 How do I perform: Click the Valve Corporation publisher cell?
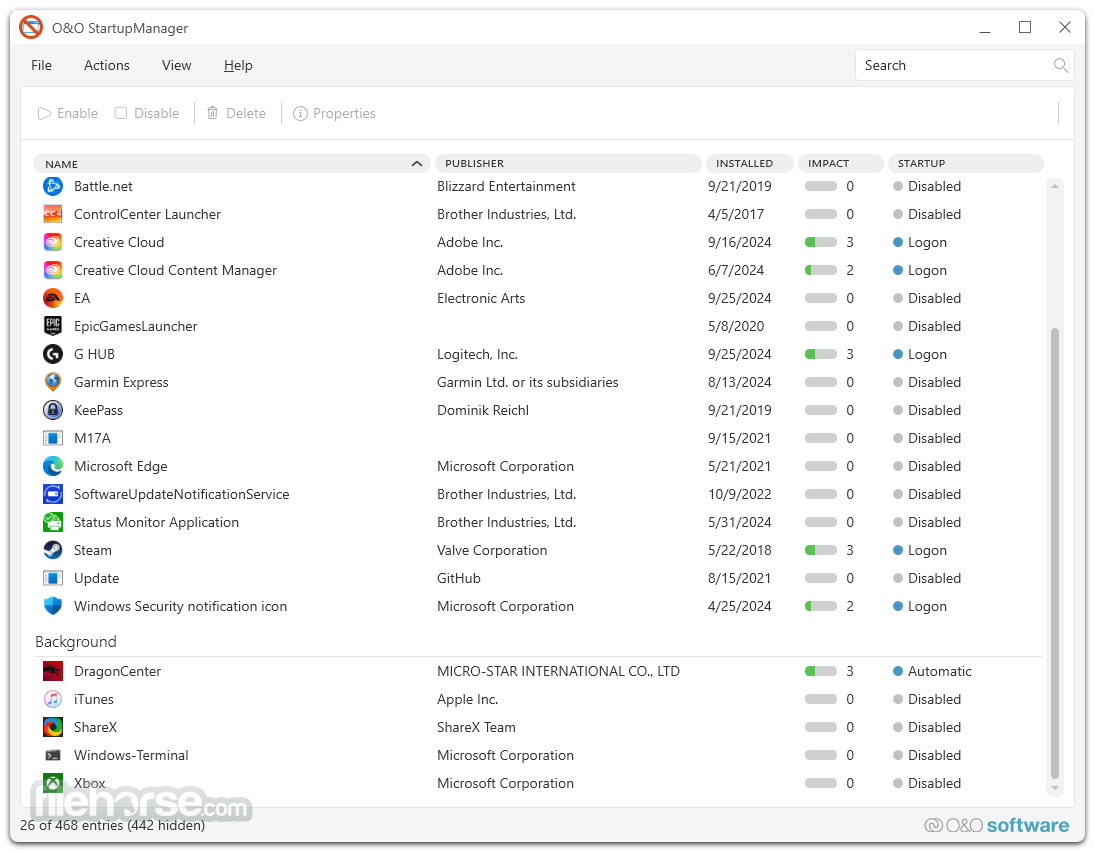pyautogui.click(x=492, y=550)
